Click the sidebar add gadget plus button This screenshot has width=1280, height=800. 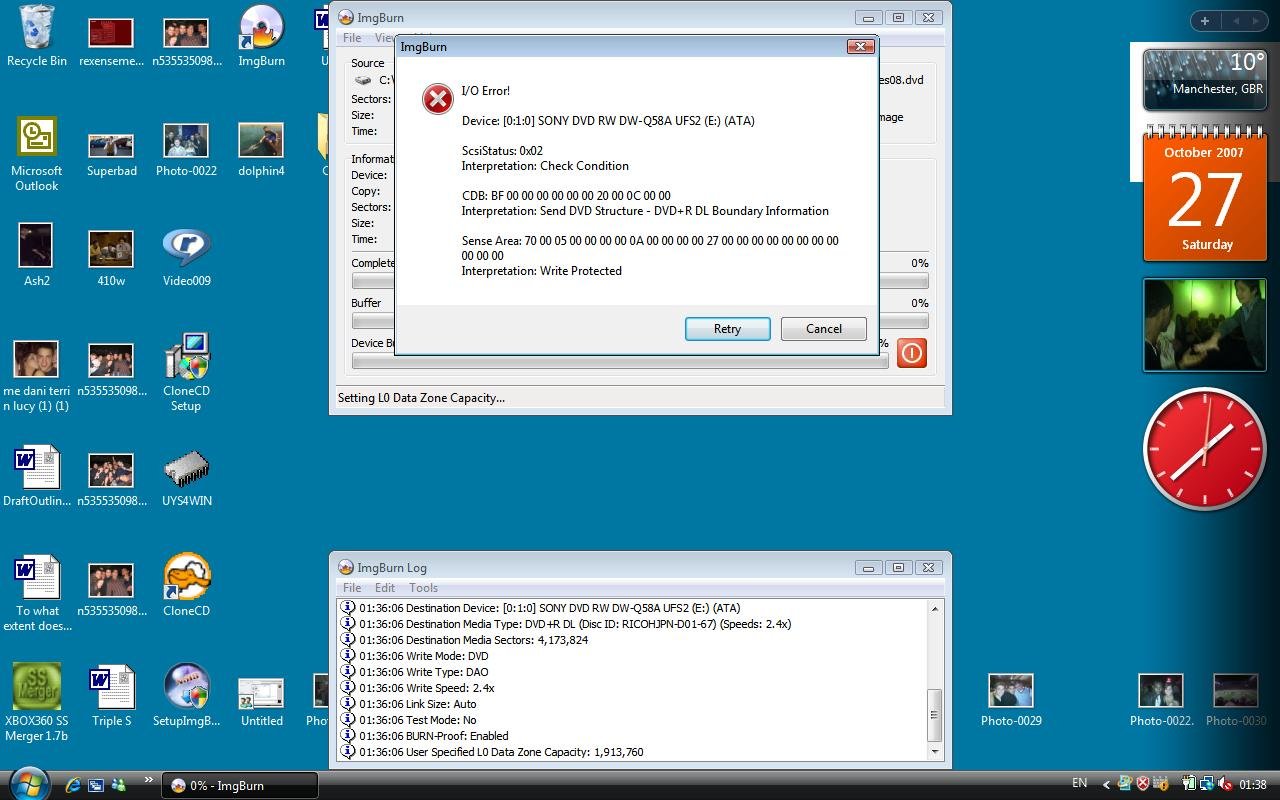click(1205, 21)
